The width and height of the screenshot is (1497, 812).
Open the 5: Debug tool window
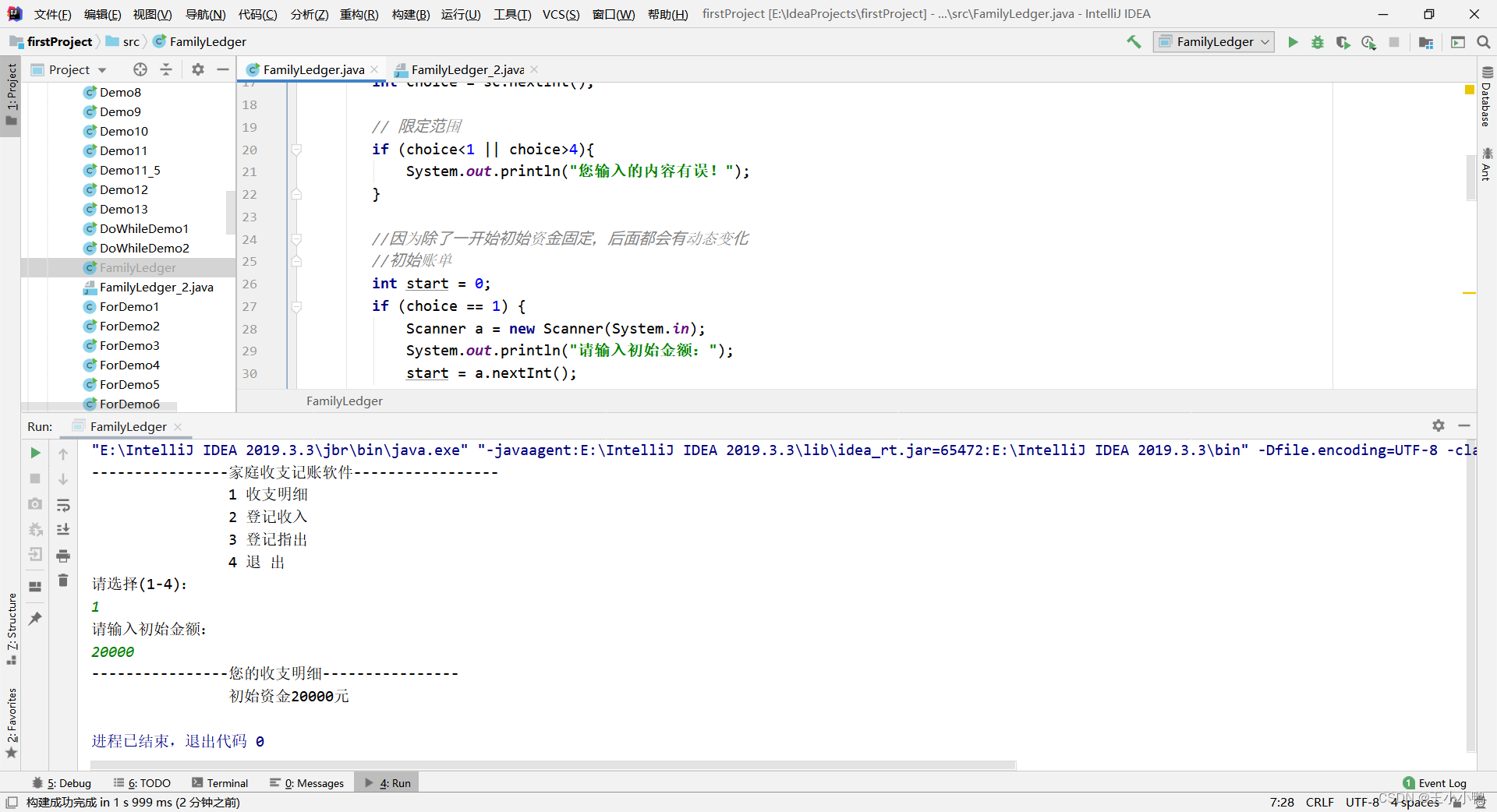tap(62, 783)
